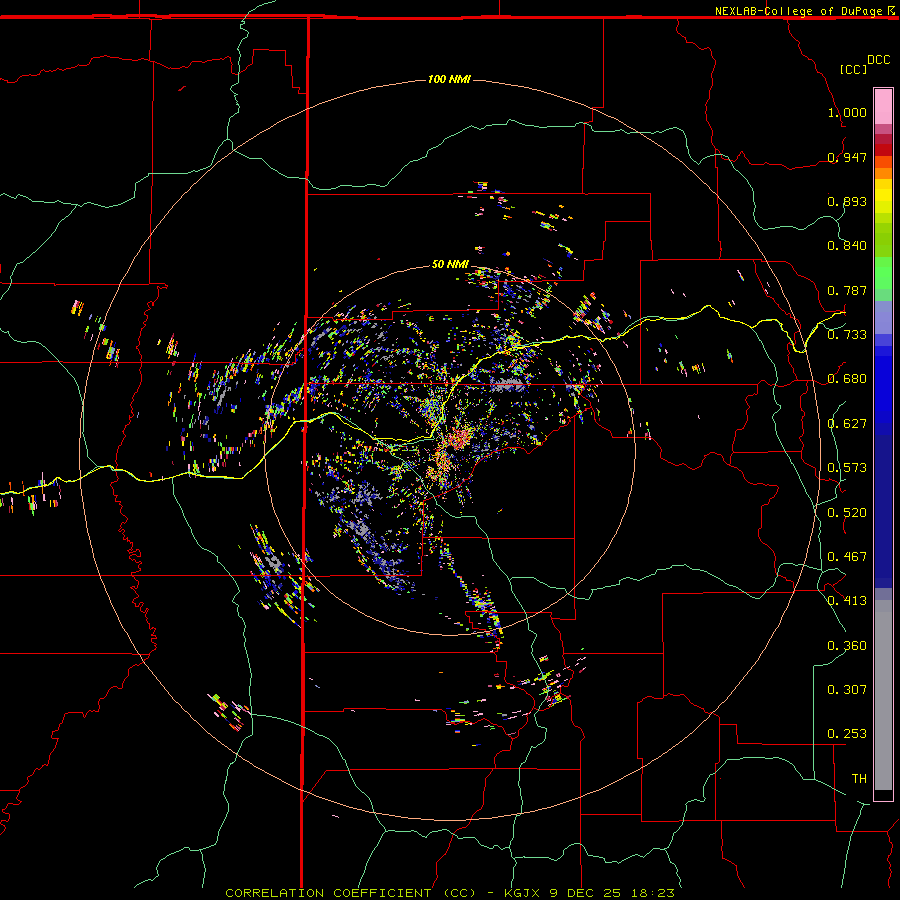Click the CORRELATION COEFFICIENT (CC) caption text

(350, 893)
